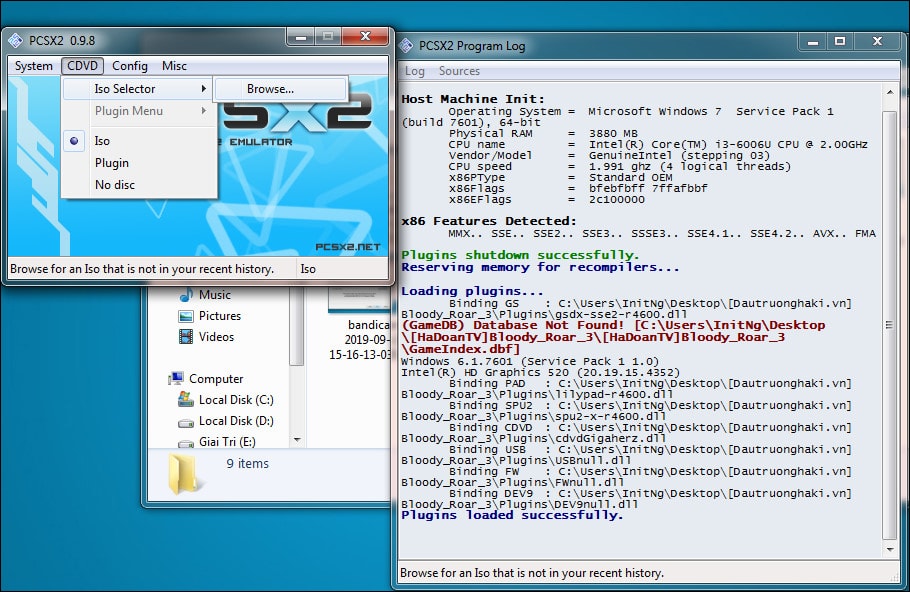
Task: Maximize the PCSX2 Program Log window
Action: click(x=840, y=42)
